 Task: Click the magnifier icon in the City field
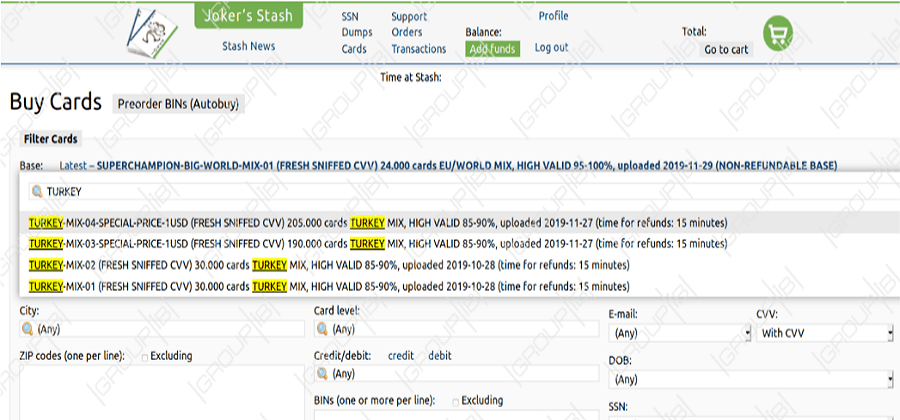coord(26,329)
